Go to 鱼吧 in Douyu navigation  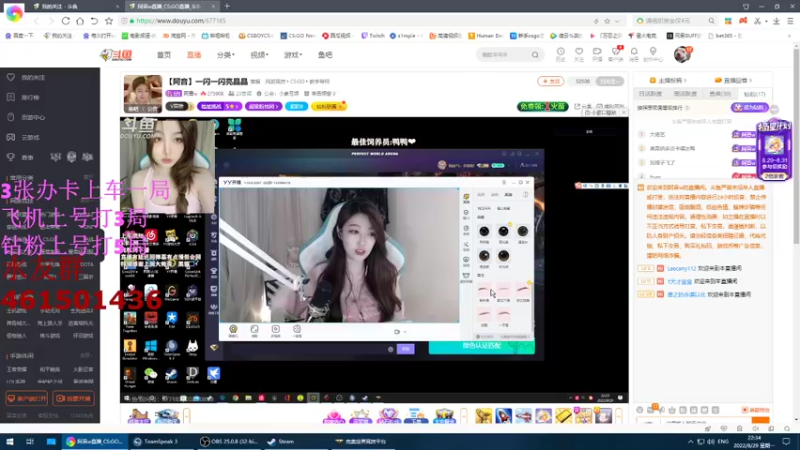(x=325, y=55)
